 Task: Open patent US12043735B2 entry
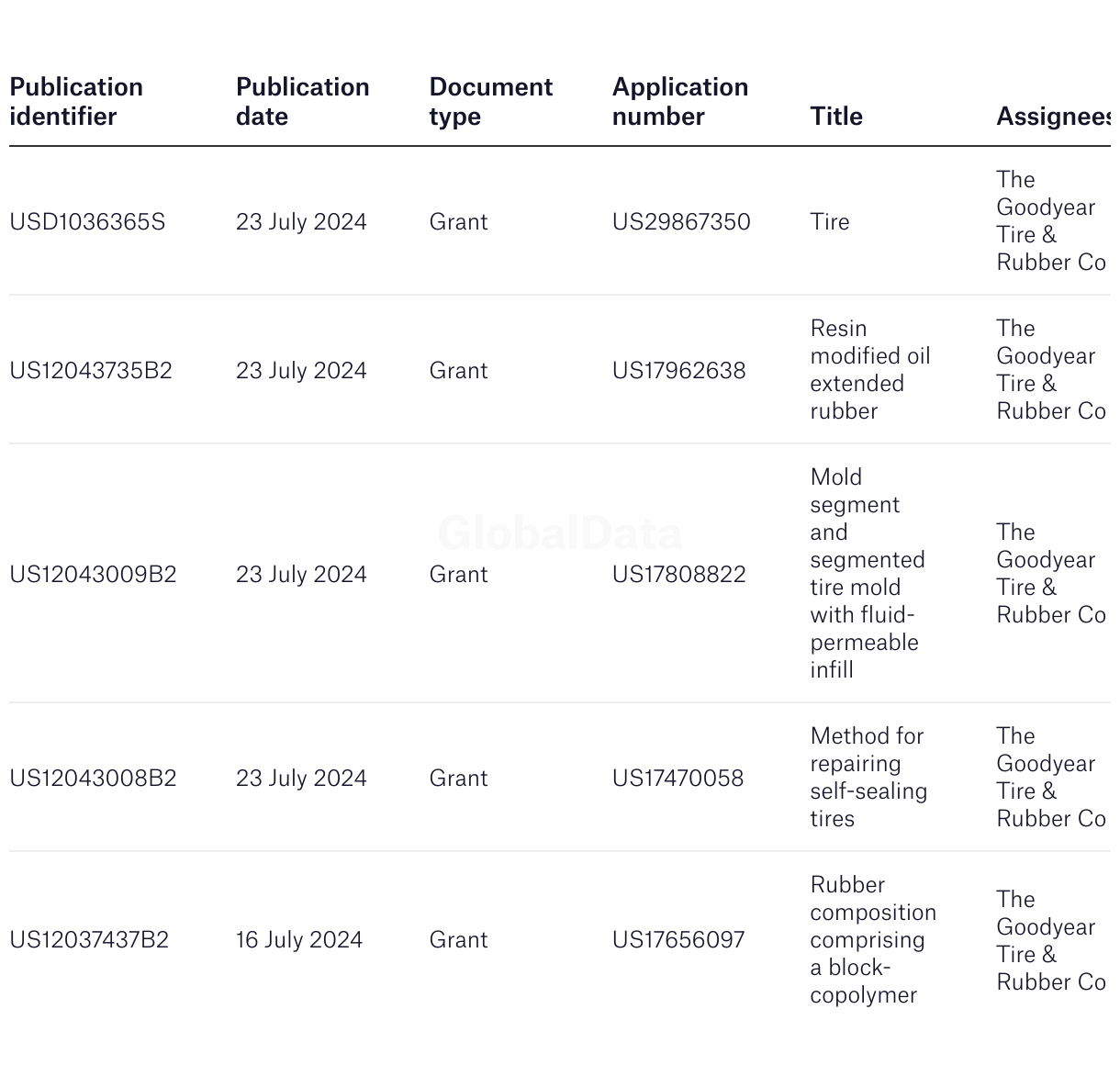tap(91, 371)
